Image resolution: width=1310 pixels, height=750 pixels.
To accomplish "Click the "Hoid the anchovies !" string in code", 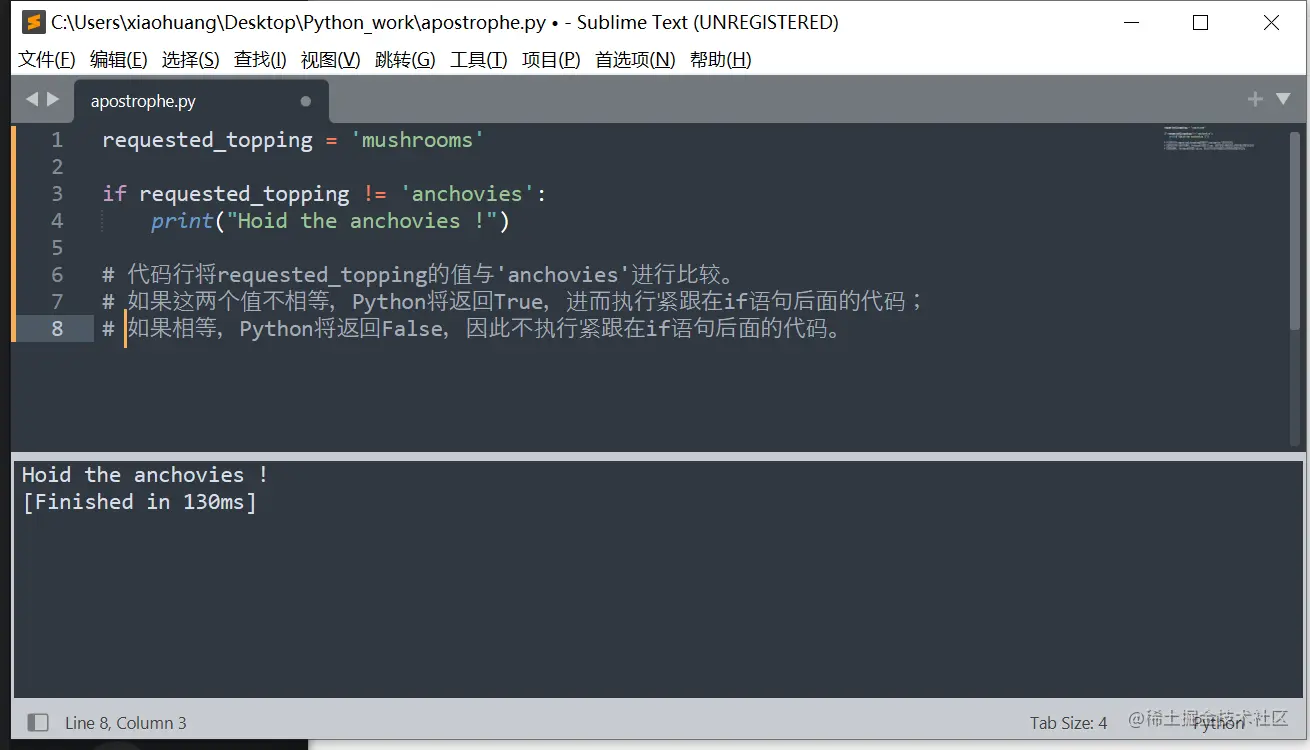I will (x=362, y=221).
